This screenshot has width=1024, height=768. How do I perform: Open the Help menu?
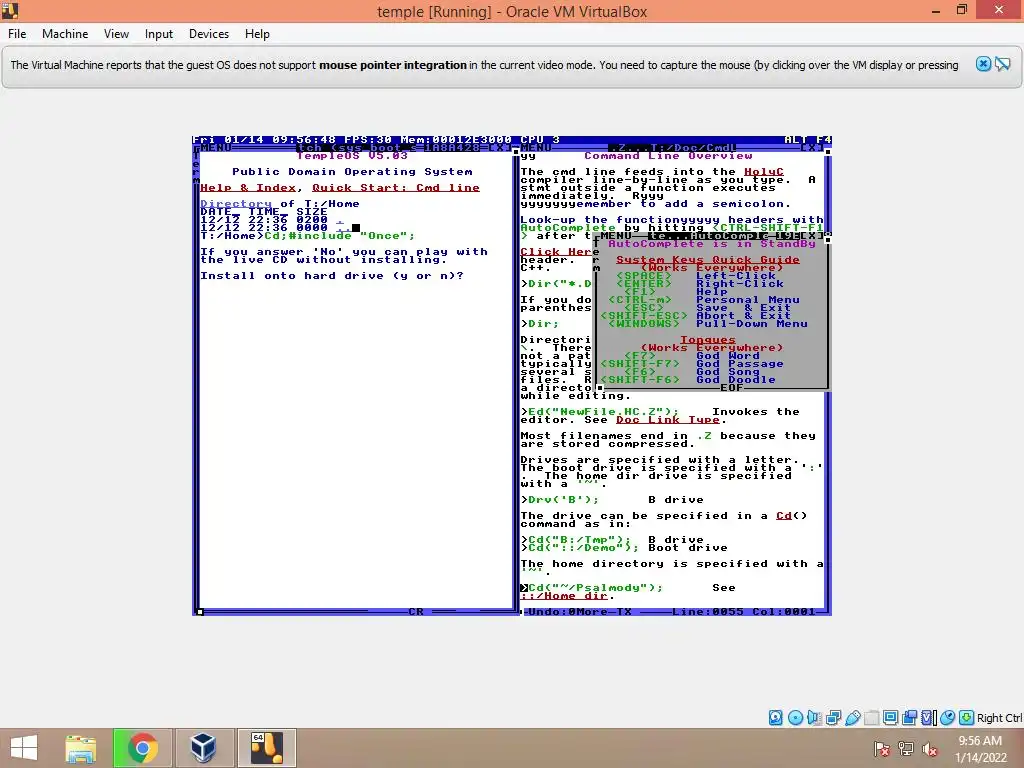(257, 34)
